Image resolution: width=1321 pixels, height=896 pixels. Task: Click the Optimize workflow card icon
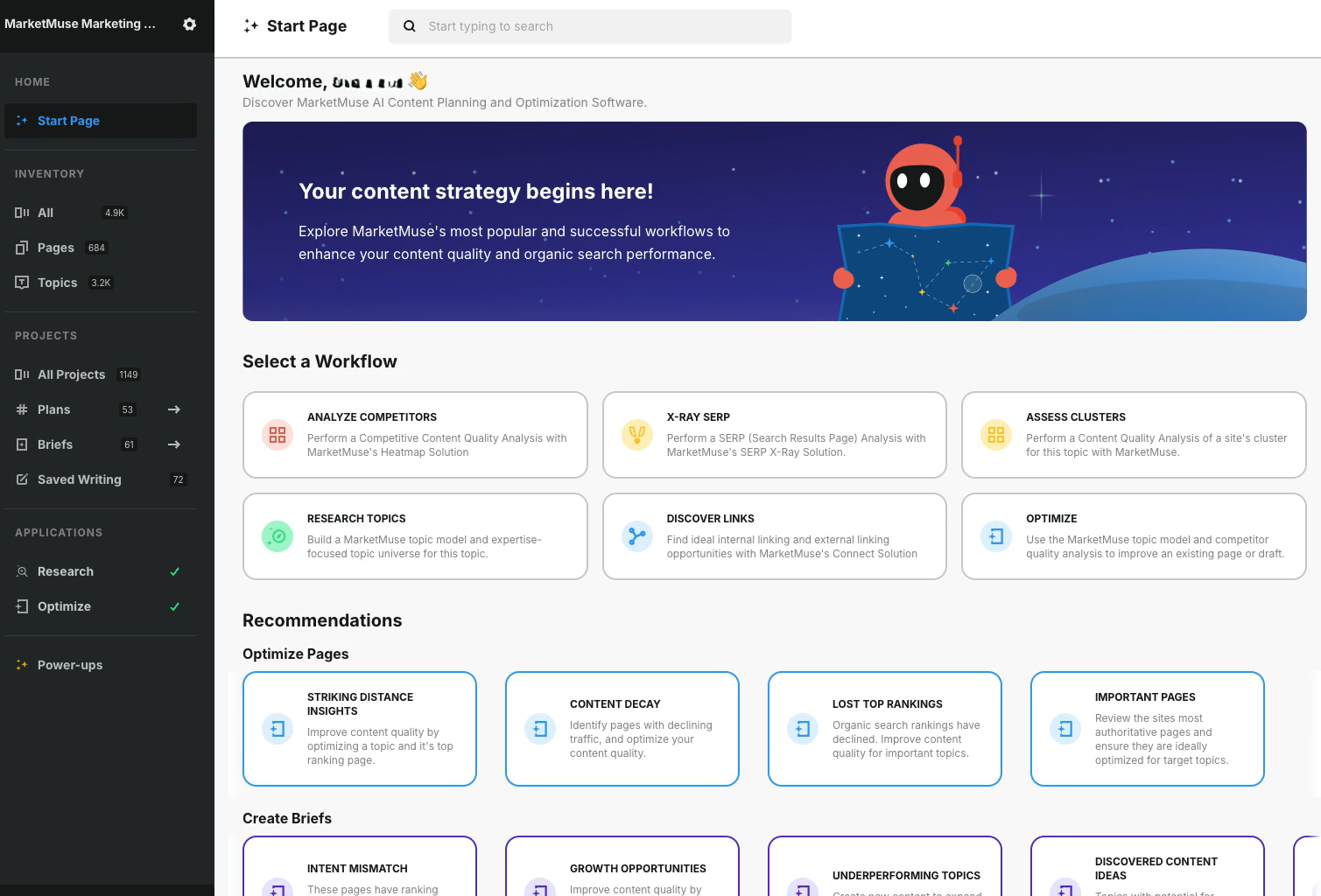click(x=996, y=536)
